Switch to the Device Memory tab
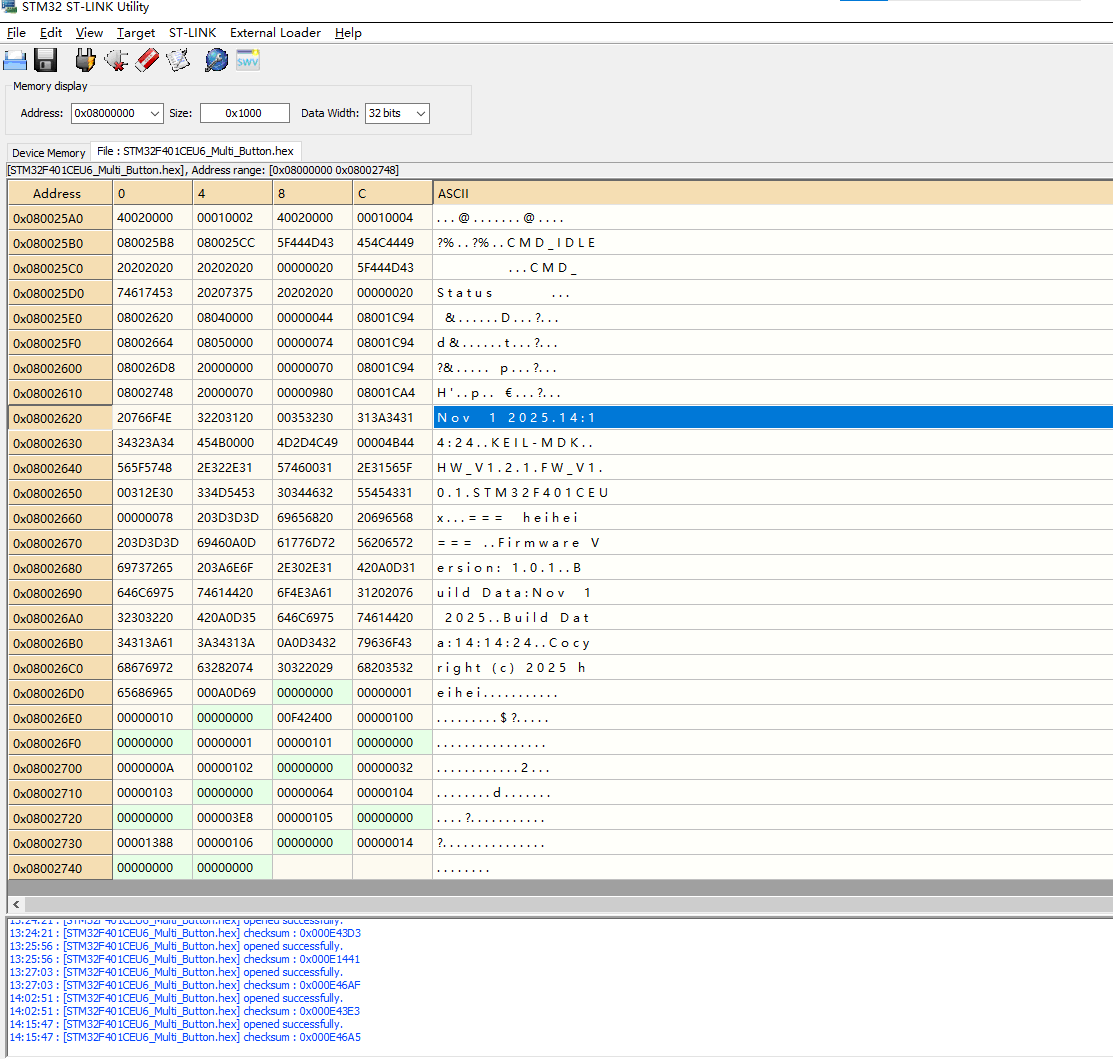This screenshot has width=1113, height=1059. (x=48, y=153)
